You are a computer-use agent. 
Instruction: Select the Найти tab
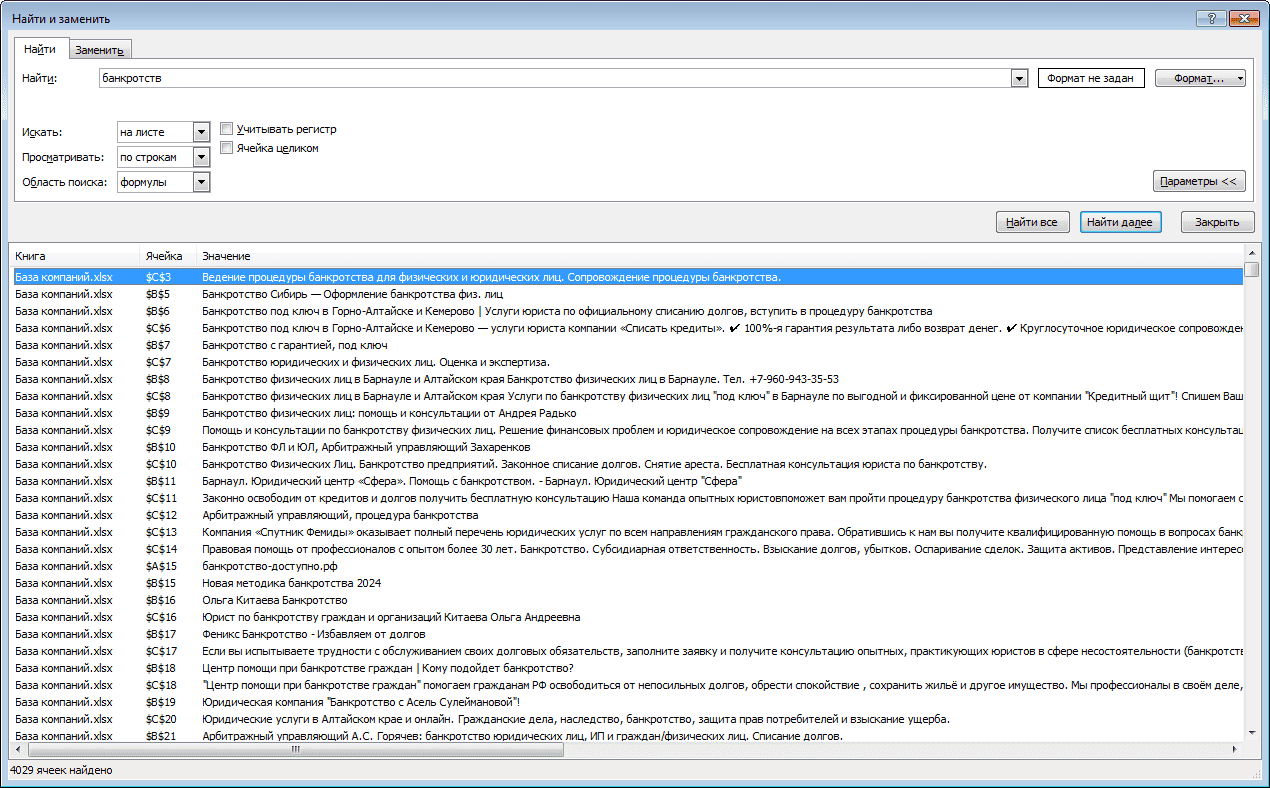(x=40, y=48)
